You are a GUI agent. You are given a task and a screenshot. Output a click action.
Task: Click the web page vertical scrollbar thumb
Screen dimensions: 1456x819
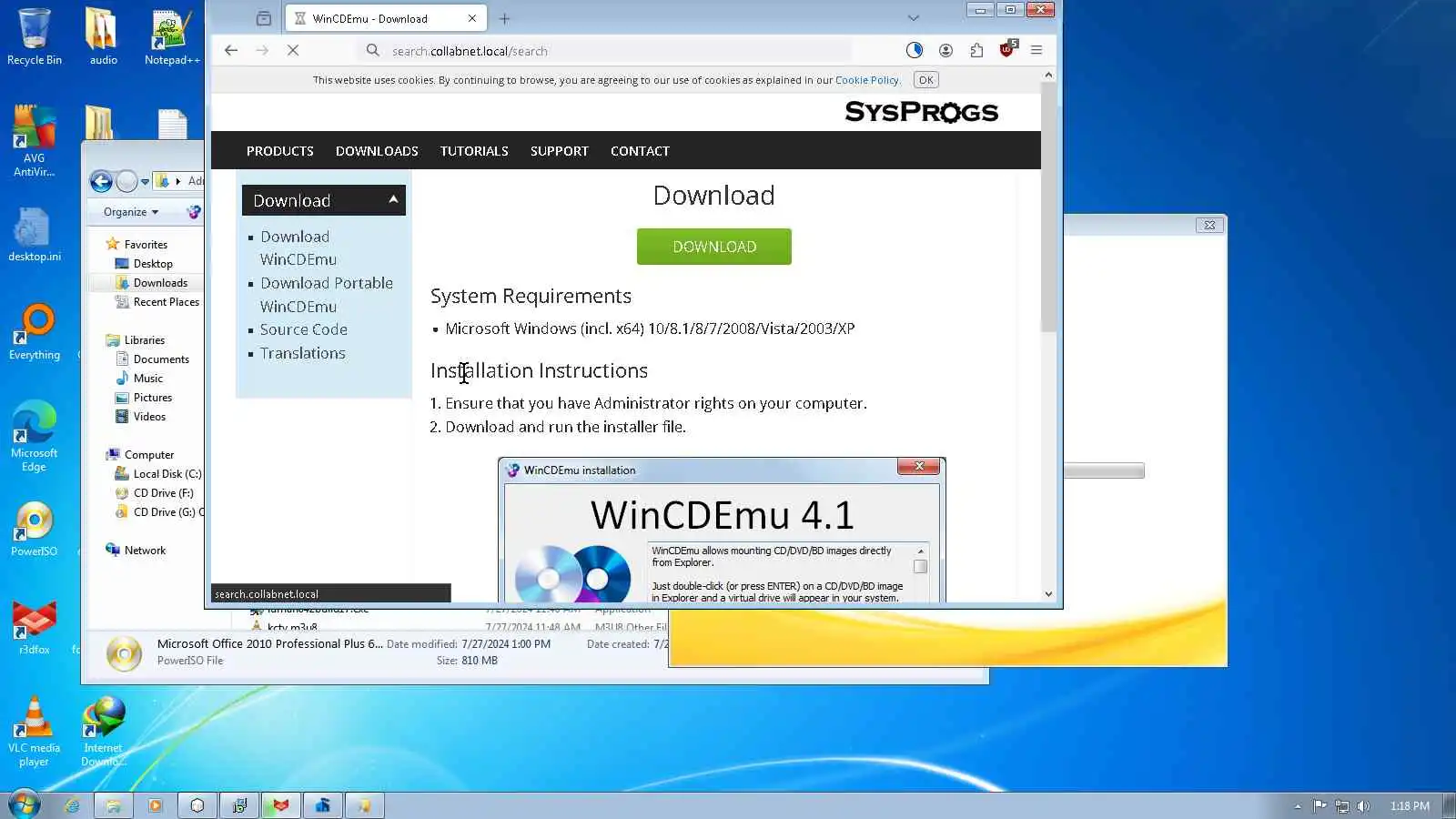click(1048, 207)
